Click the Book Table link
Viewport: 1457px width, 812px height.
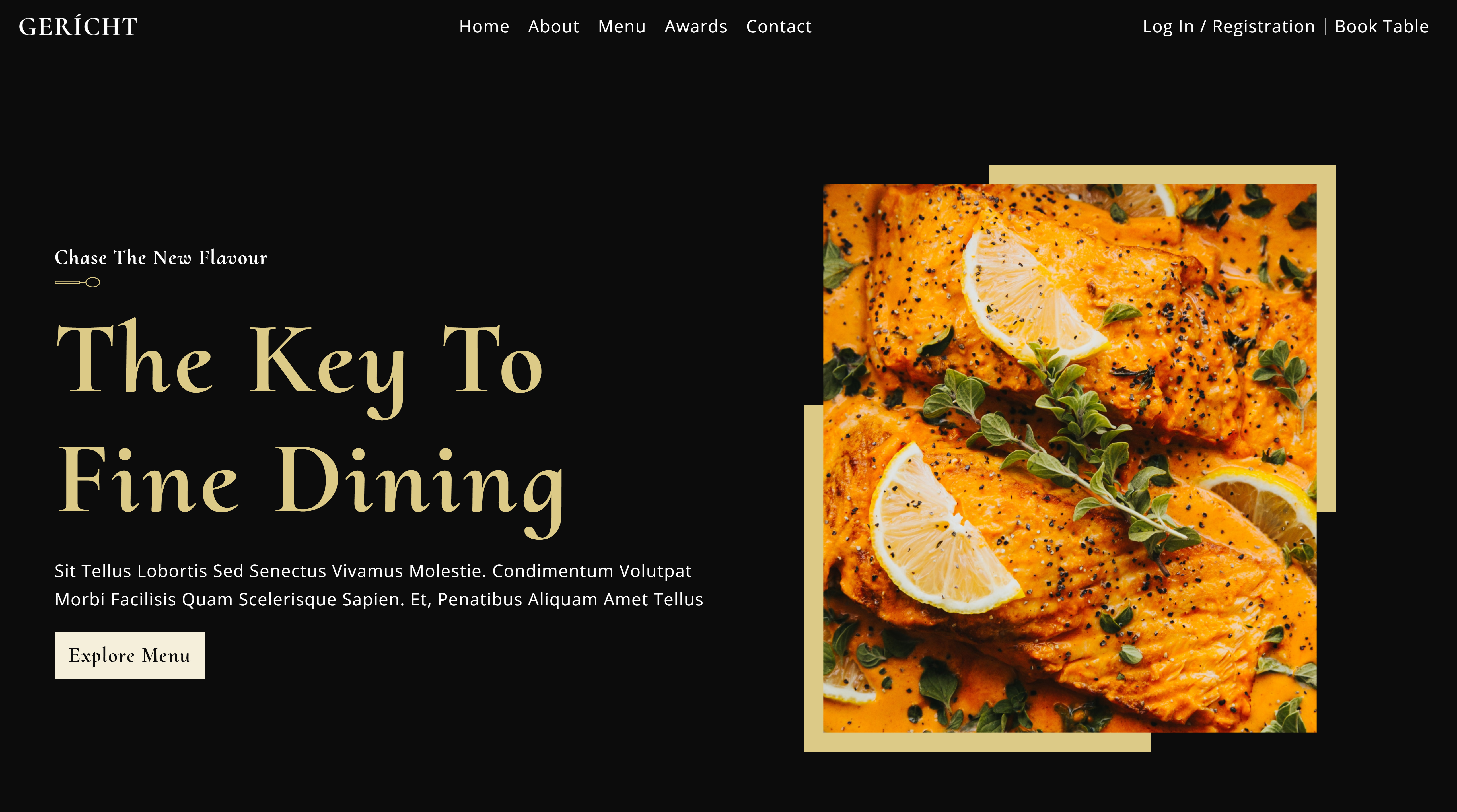(x=1382, y=26)
